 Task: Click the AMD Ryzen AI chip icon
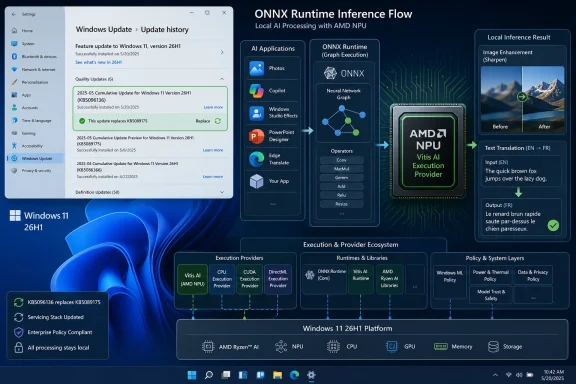click(x=208, y=347)
